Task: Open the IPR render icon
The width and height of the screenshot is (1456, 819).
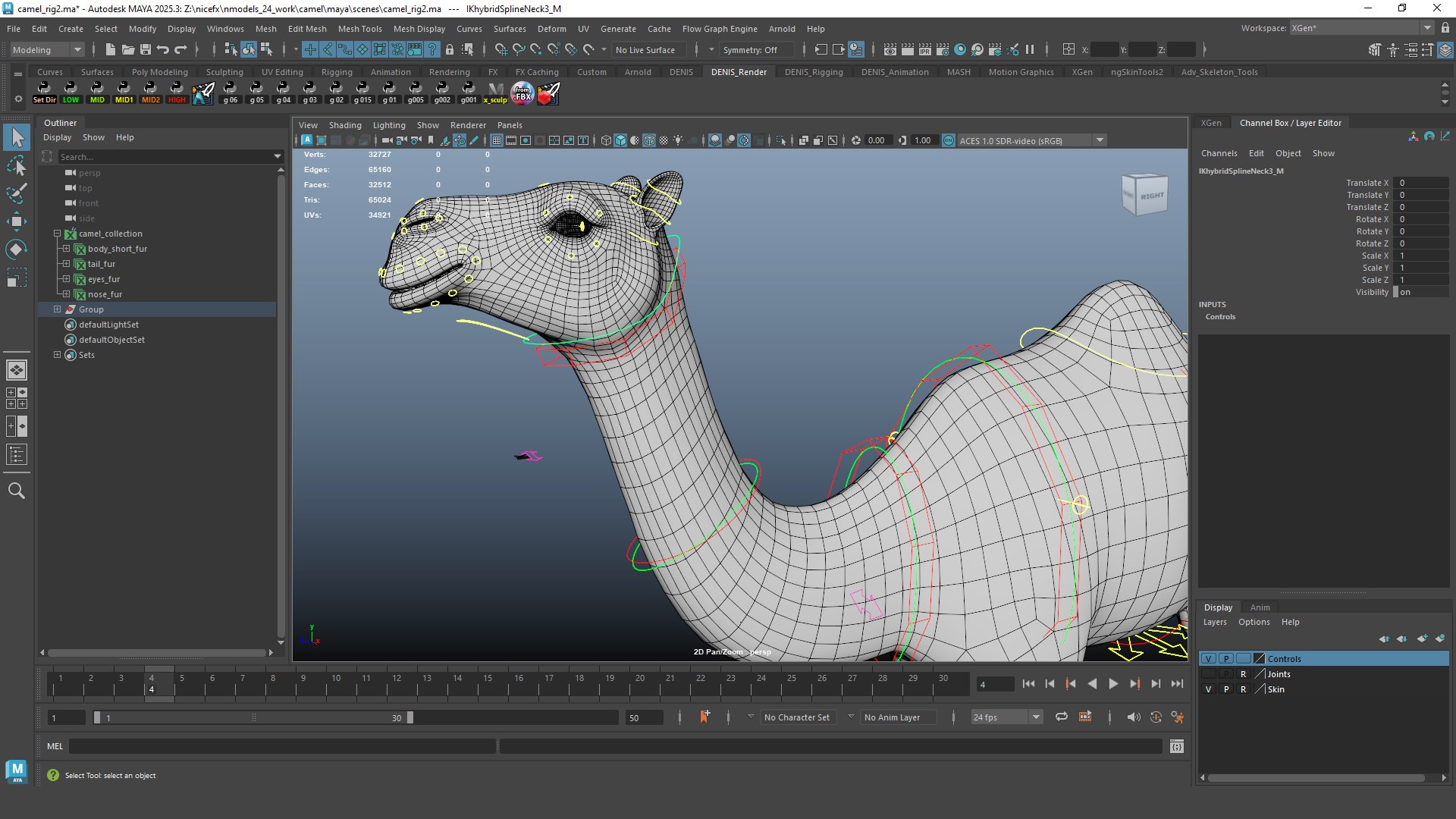Action: pyautogui.click(x=925, y=50)
